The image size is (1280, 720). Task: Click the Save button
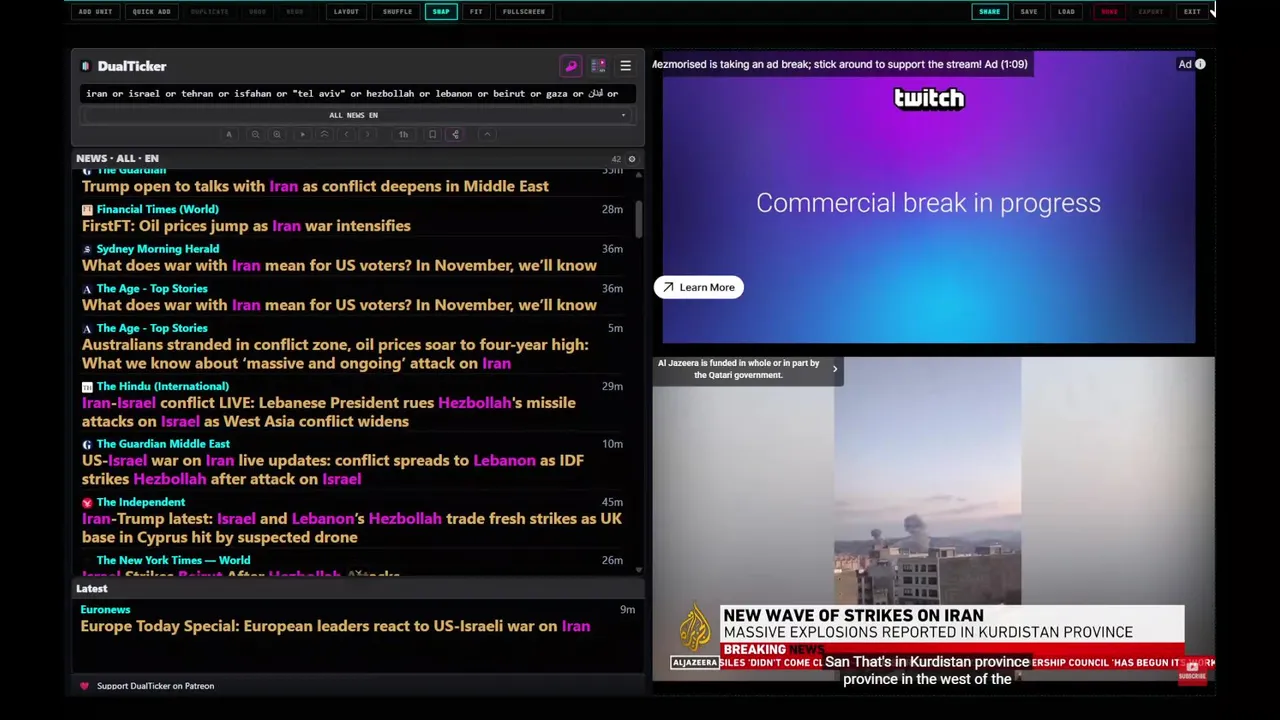pos(1029,12)
